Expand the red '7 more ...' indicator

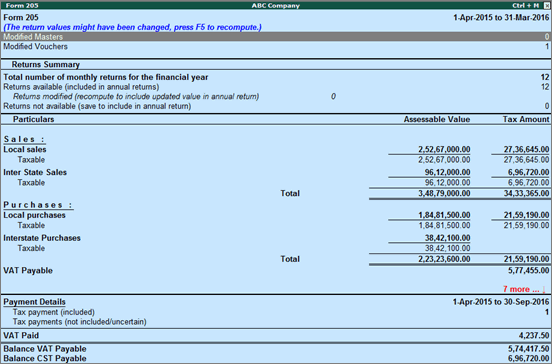[523, 289]
